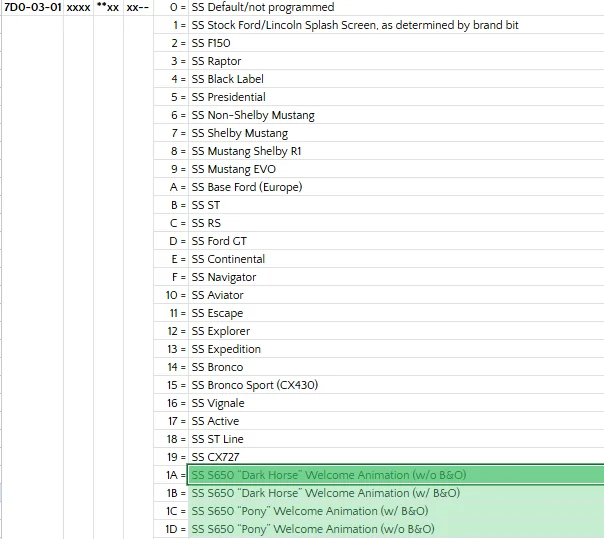
Task: Click the "1A =" value cell
Action: coord(171,475)
